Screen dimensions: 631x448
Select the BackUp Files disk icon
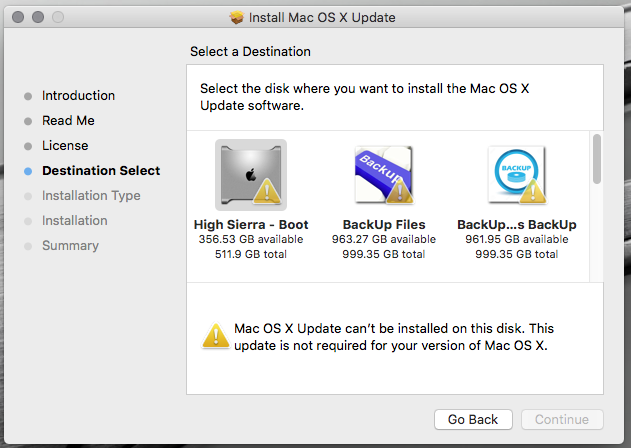pos(384,175)
